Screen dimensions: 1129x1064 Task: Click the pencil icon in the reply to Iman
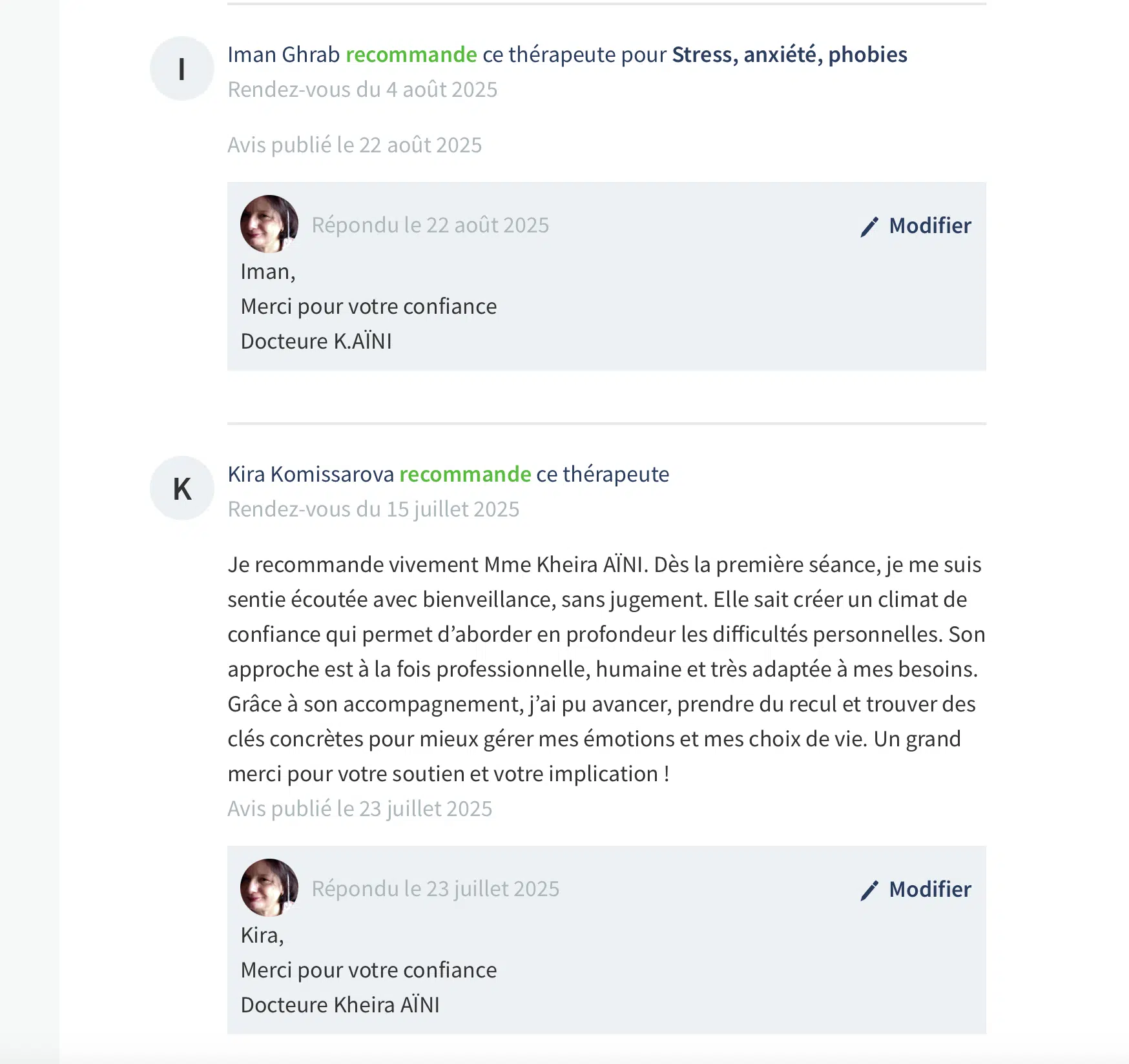pos(869,227)
